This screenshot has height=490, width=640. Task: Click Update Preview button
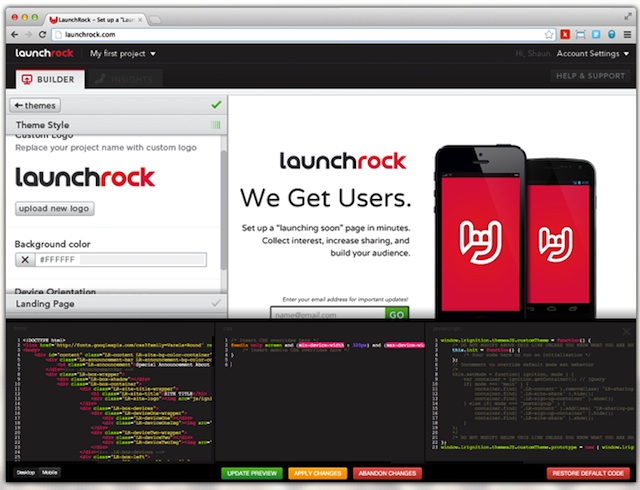[x=252, y=473]
